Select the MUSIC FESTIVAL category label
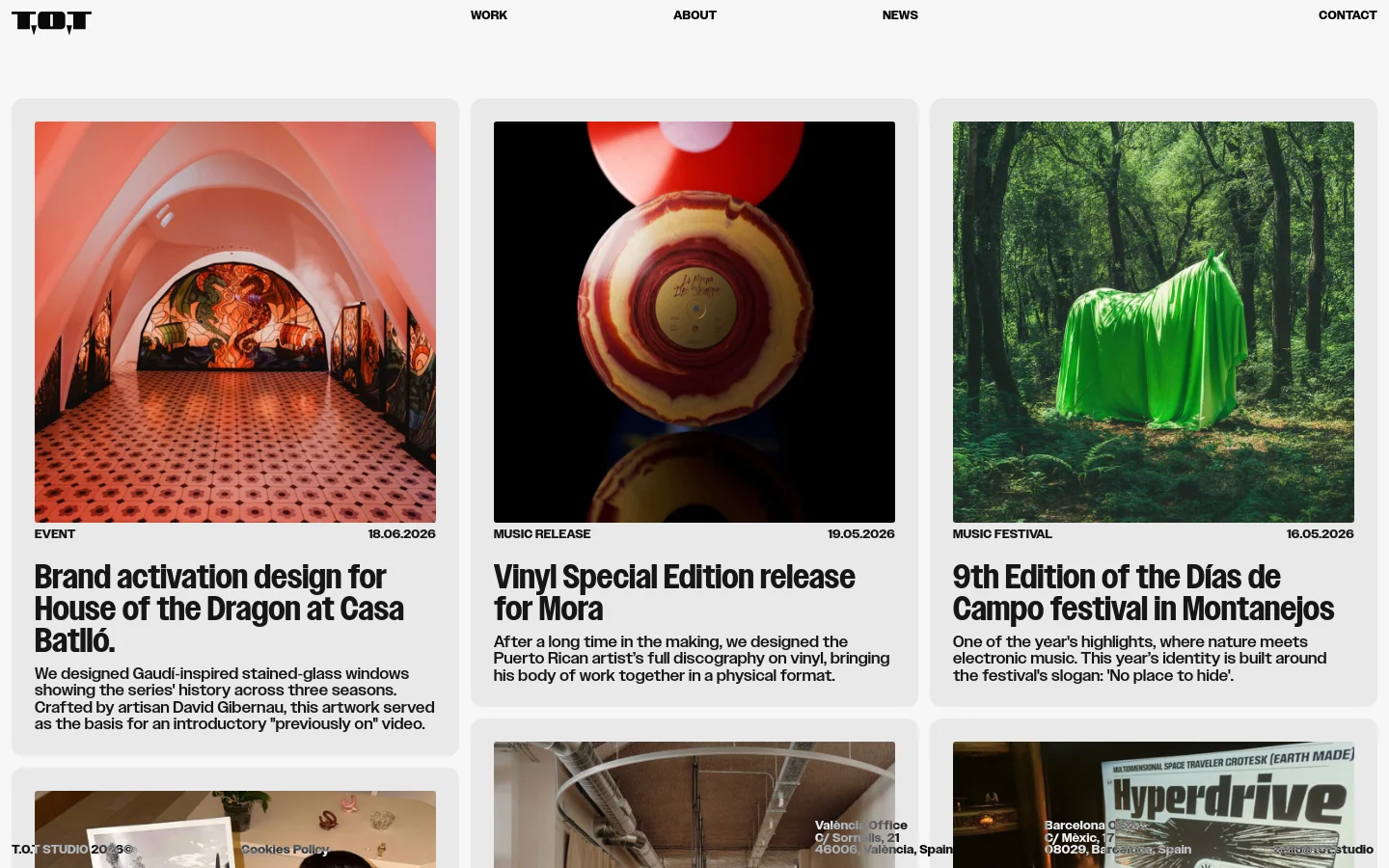 point(1002,533)
